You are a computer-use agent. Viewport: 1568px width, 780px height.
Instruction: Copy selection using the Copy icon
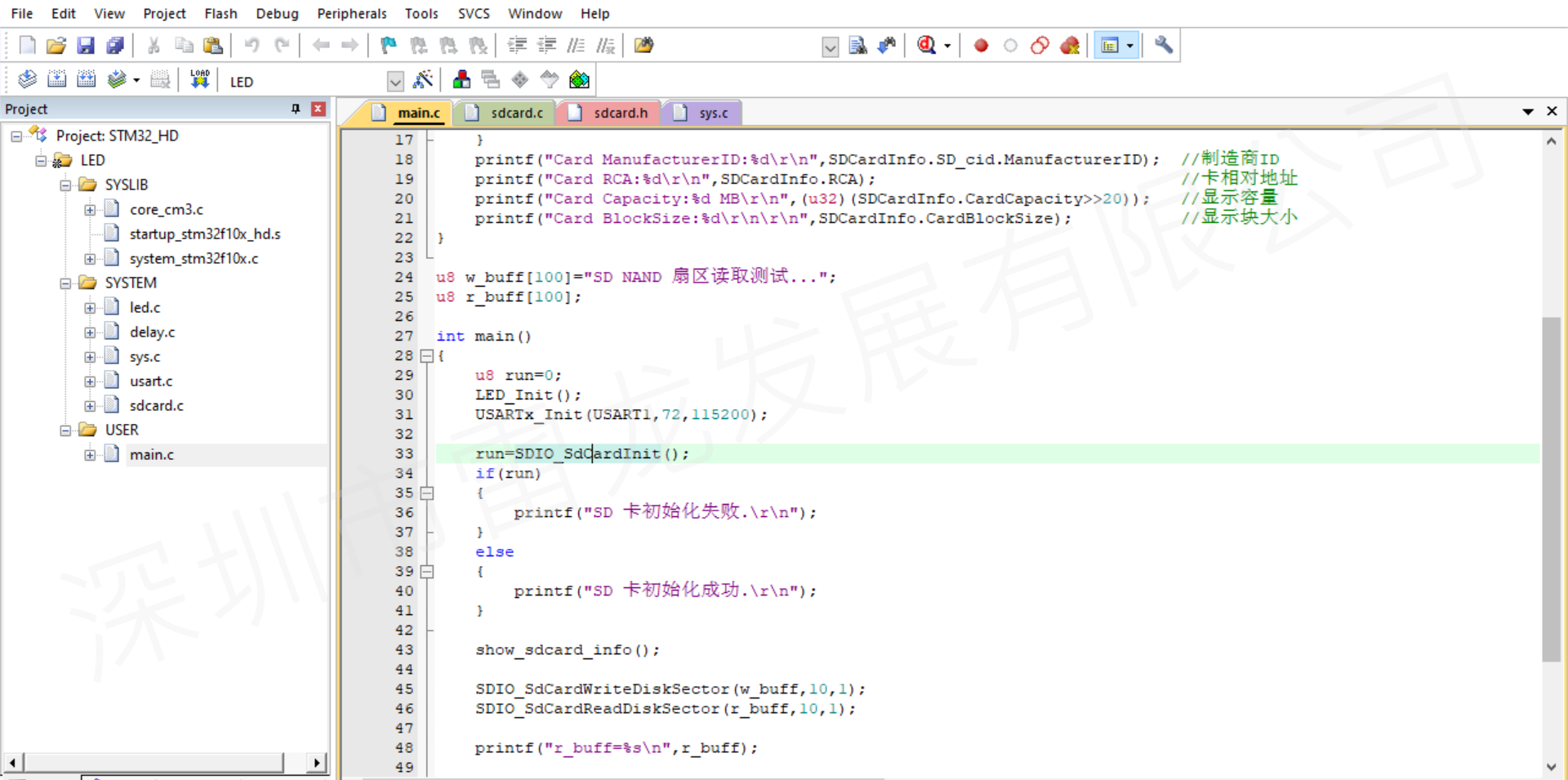coord(184,46)
